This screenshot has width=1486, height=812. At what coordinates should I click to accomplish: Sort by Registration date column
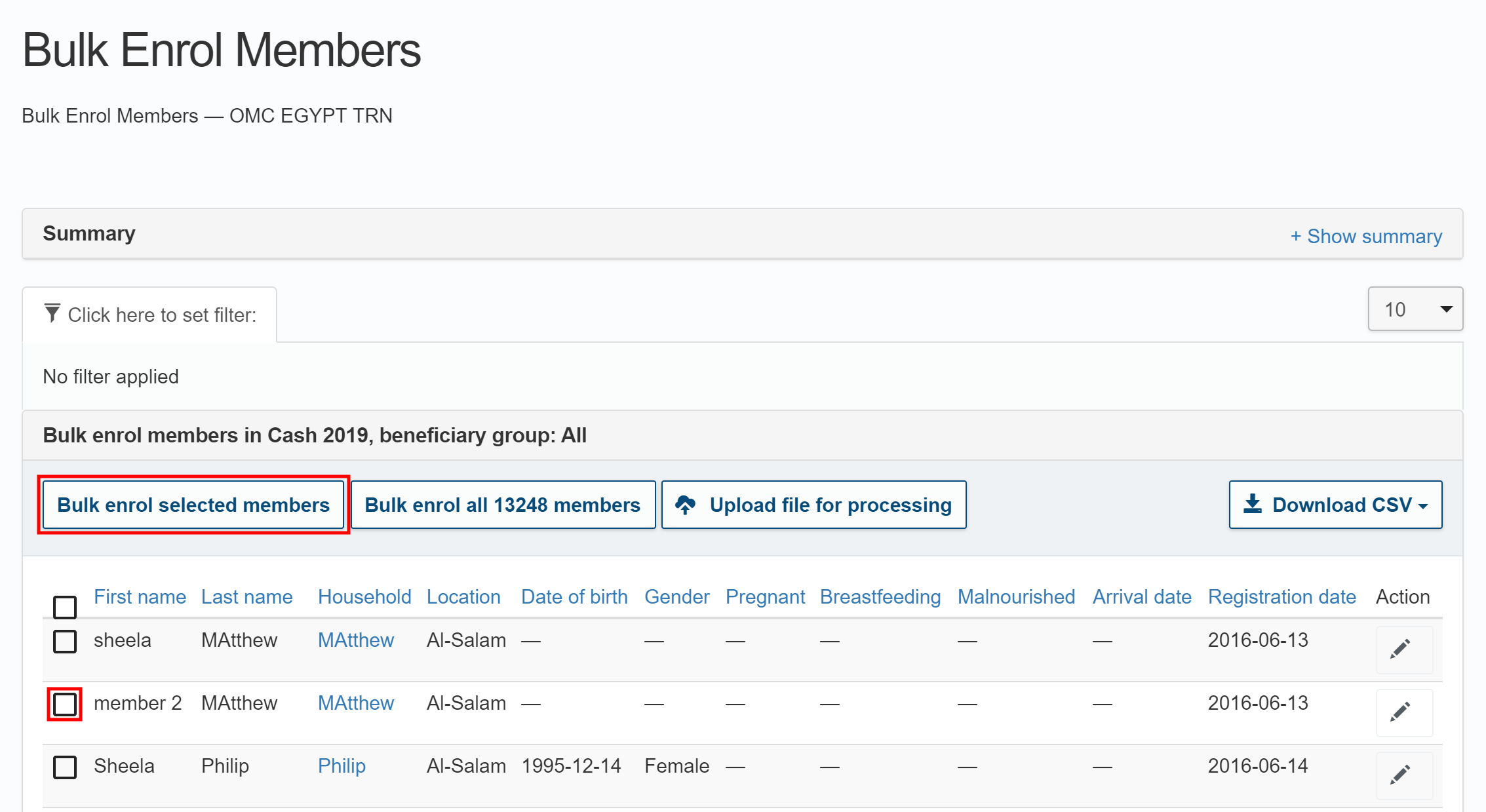(1281, 597)
